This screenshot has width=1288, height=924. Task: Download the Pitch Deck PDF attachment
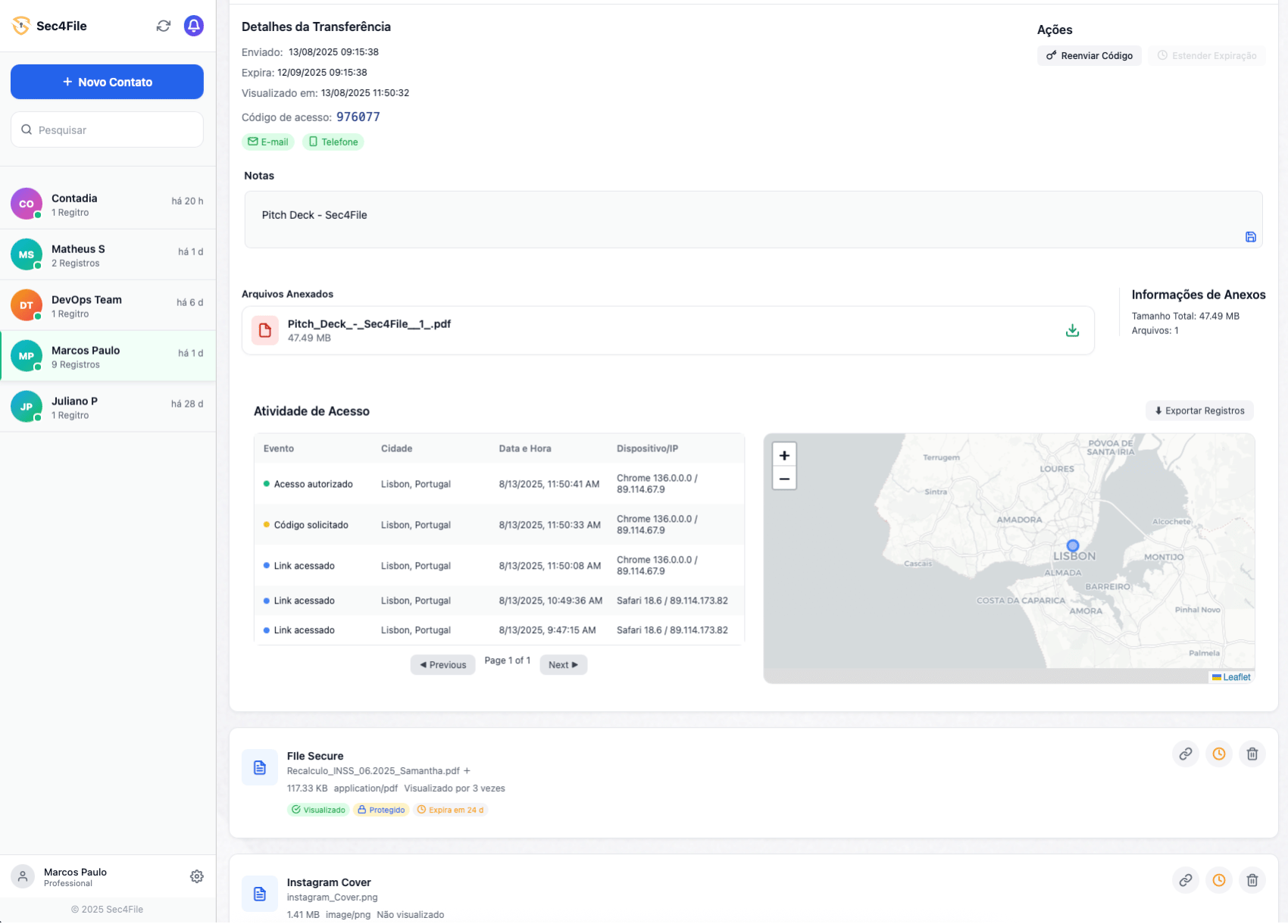click(x=1072, y=330)
